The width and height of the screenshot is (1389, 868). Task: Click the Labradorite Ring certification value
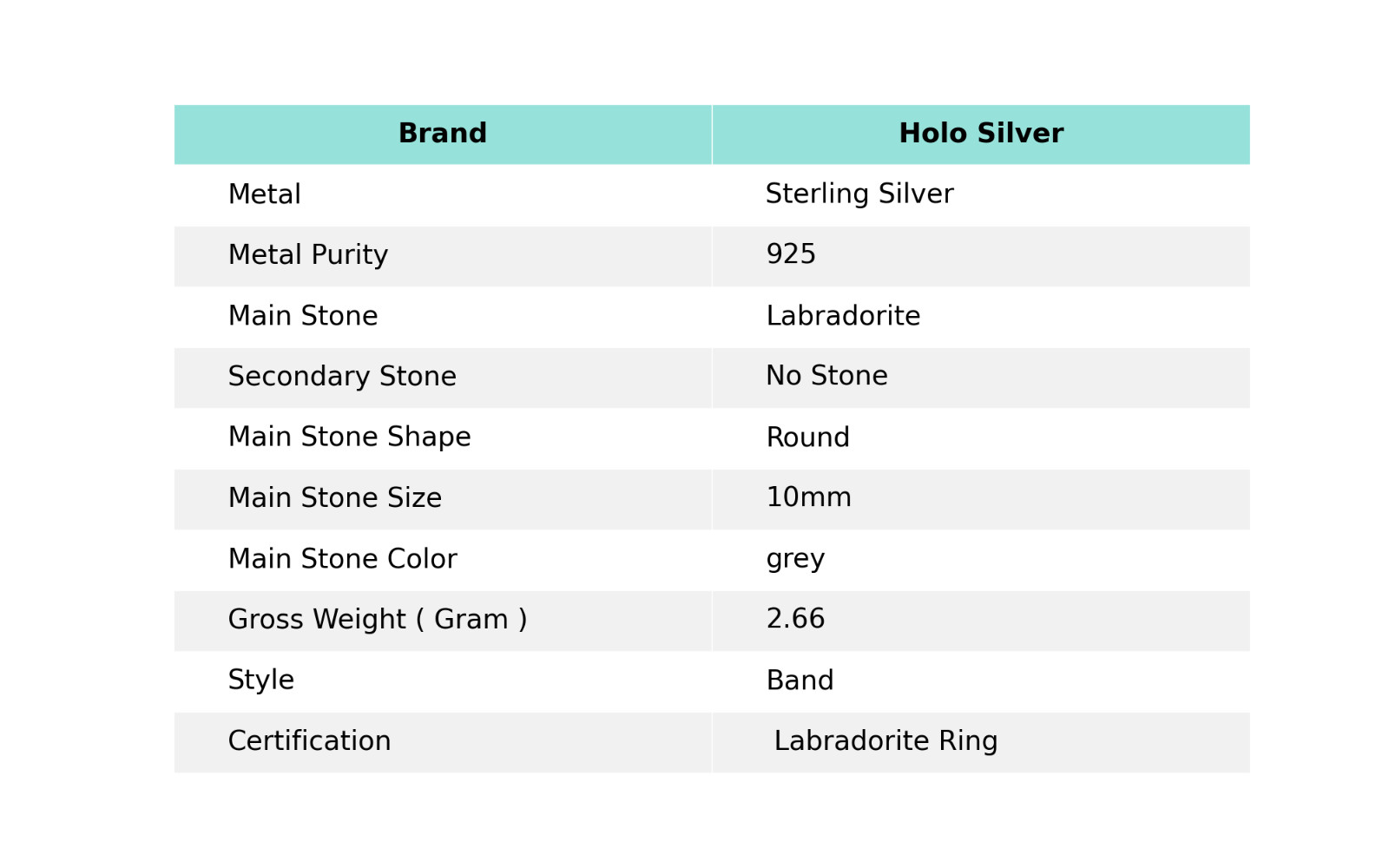pyautogui.click(x=885, y=741)
